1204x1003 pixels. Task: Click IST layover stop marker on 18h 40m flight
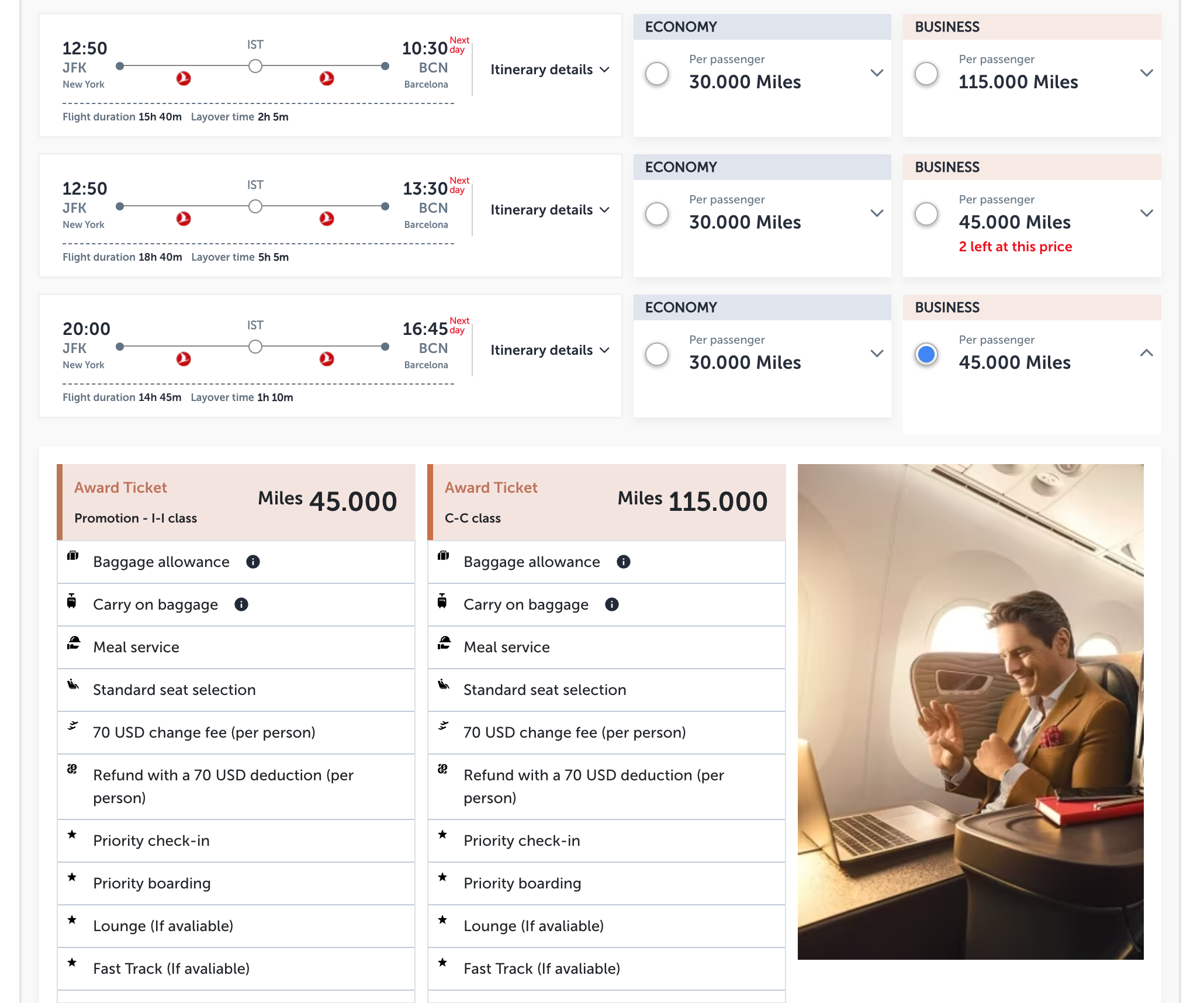coord(255,206)
